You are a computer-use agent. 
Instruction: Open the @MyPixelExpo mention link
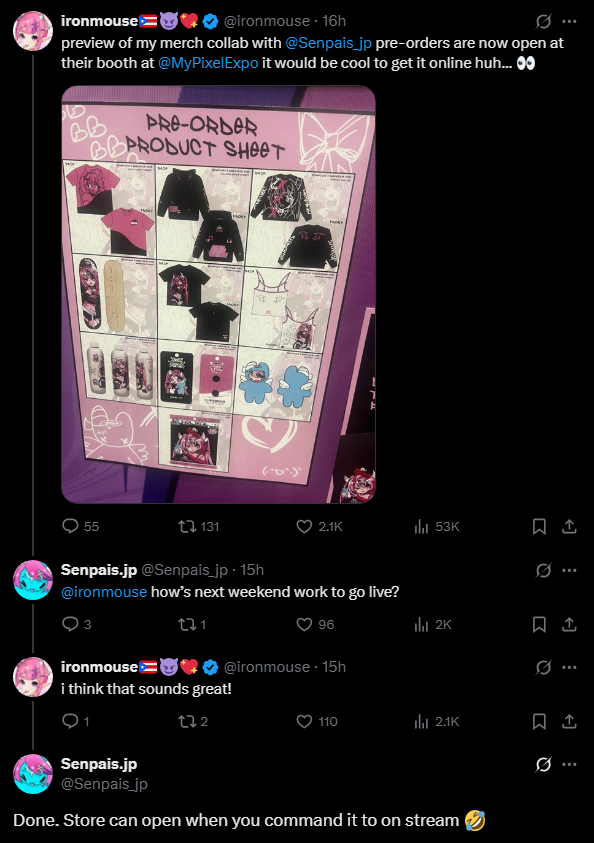[208, 63]
